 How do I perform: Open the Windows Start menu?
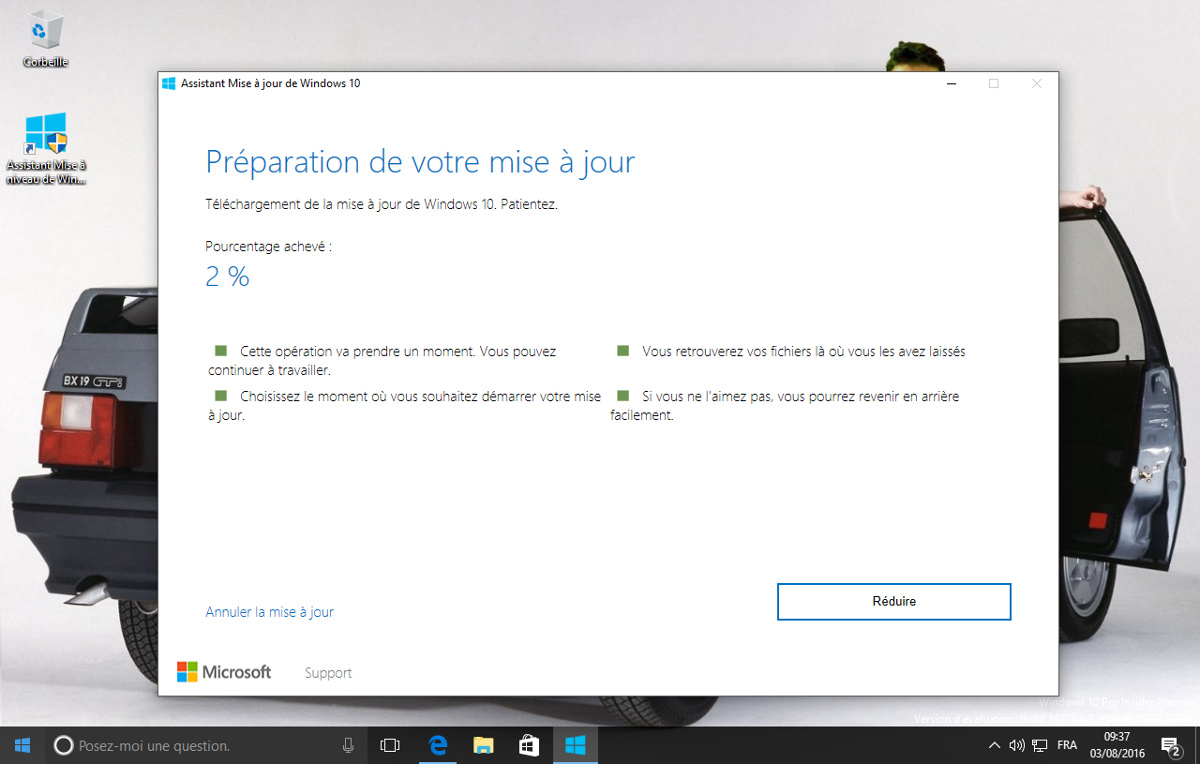tap(22, 745)
